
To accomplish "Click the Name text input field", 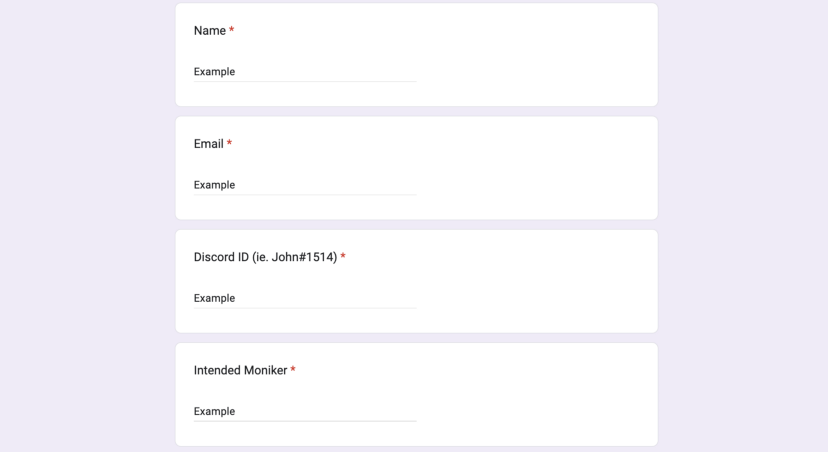I will [x=304, y=72].
